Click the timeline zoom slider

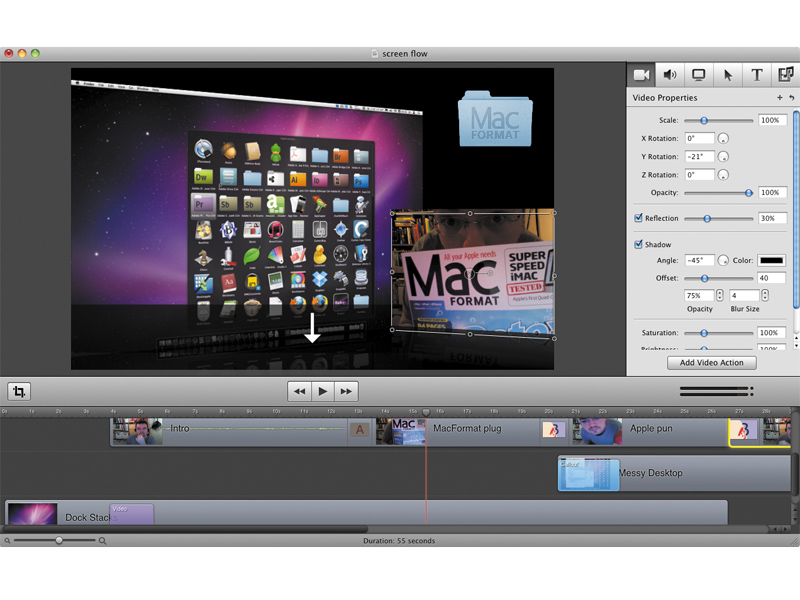pos(55,540)
